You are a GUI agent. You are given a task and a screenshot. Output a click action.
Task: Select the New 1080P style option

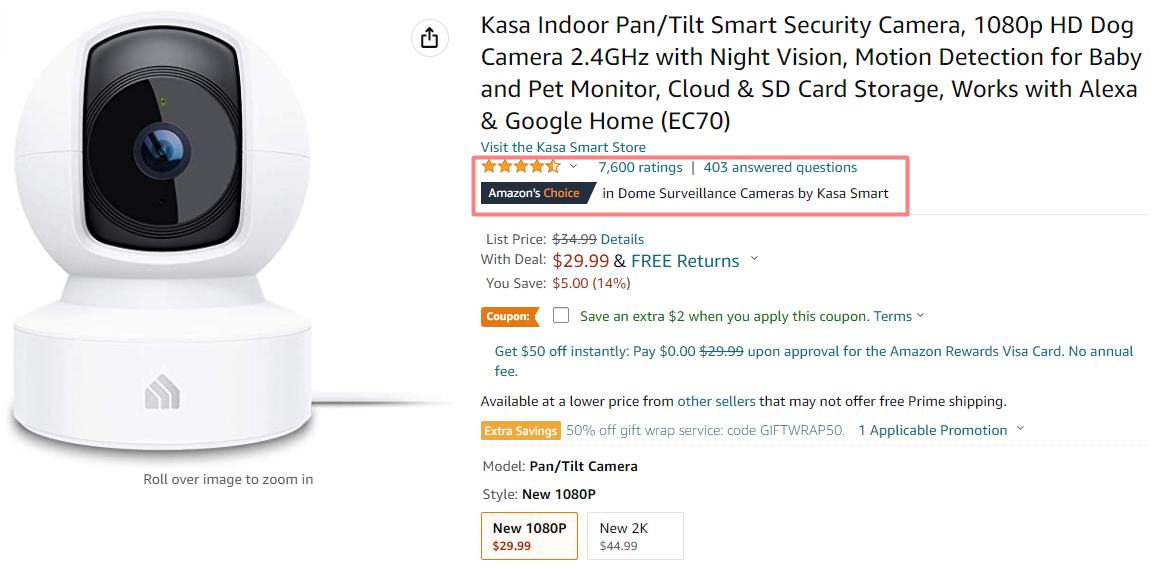click(529, 535)
